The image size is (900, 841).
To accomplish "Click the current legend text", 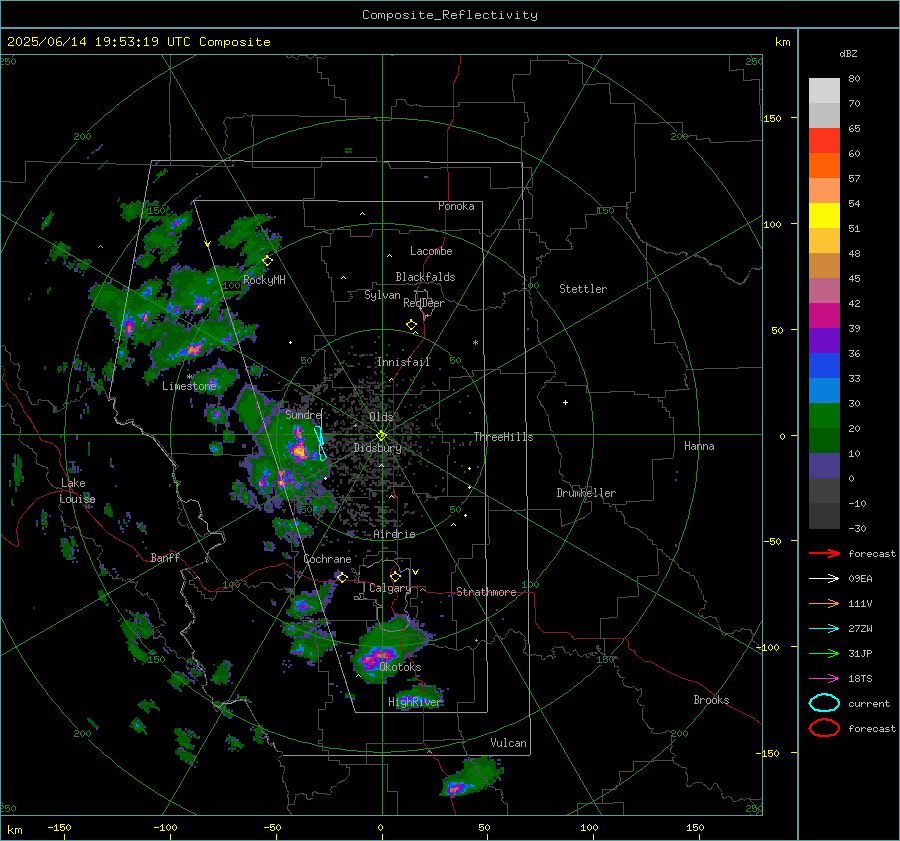I will [869, 703].
